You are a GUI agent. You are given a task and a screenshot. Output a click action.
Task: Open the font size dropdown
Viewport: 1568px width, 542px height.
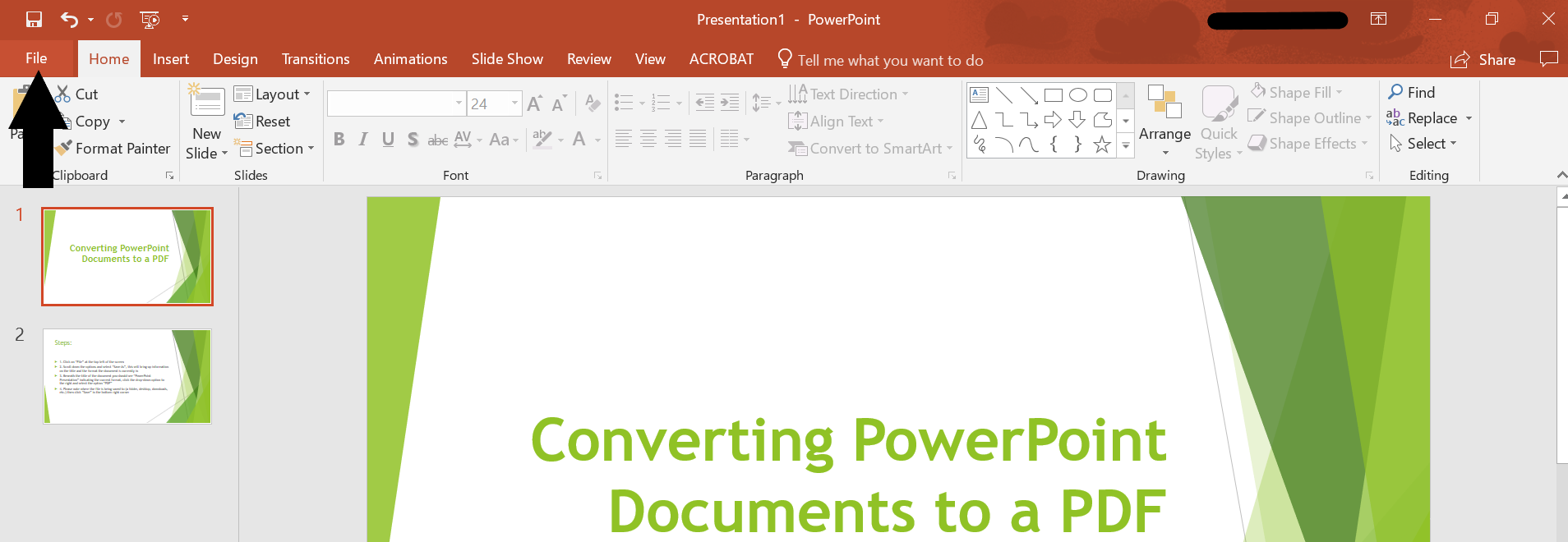coord(515,103)
